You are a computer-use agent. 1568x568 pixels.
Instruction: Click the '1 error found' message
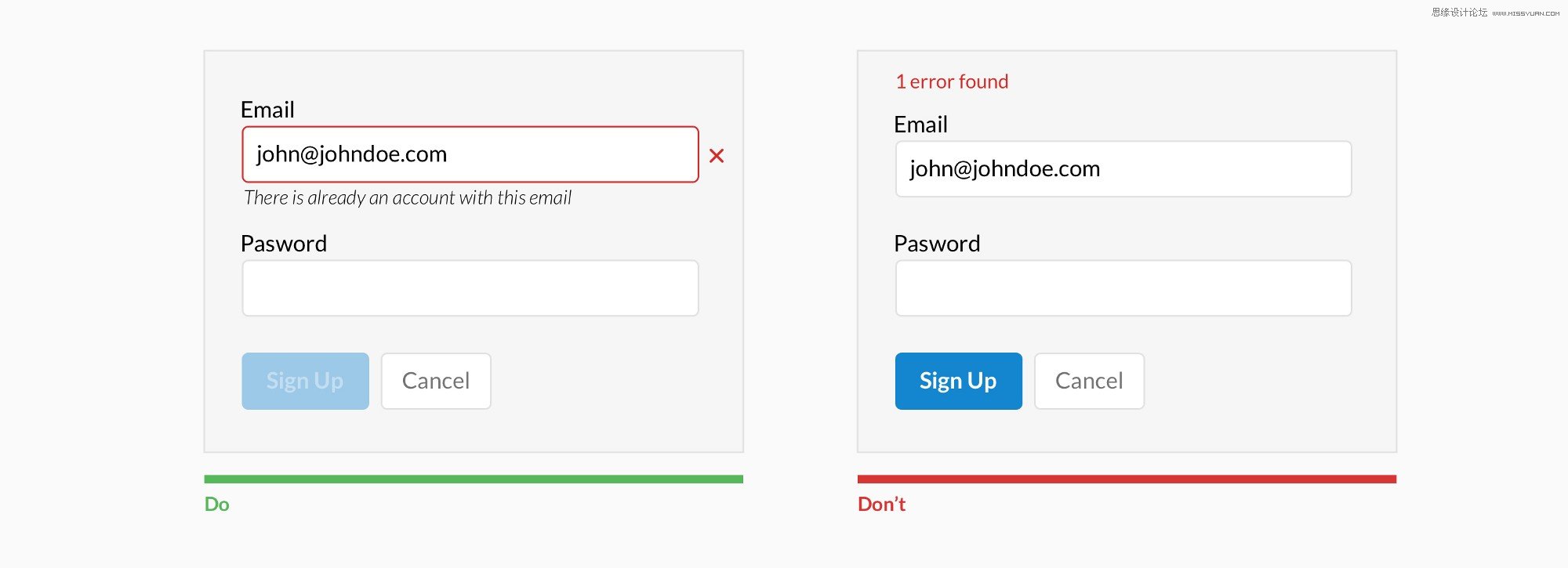(952, 81)
